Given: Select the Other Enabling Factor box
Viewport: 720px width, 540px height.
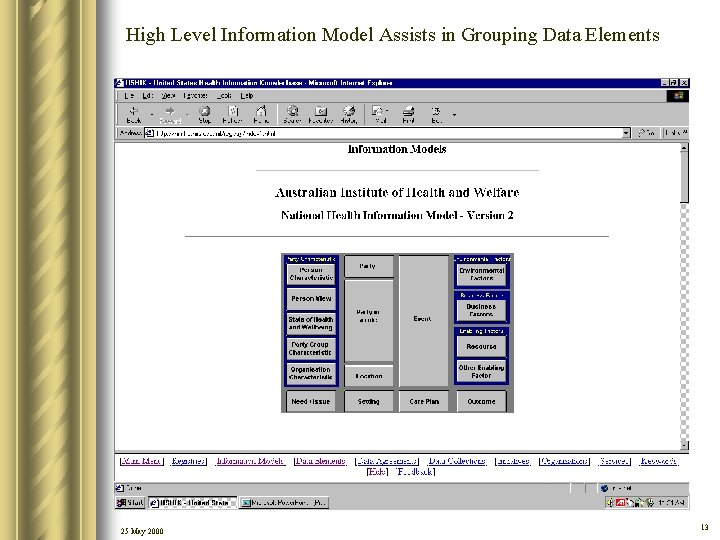Looking at the screenshot, I should [x=481, y=371].
